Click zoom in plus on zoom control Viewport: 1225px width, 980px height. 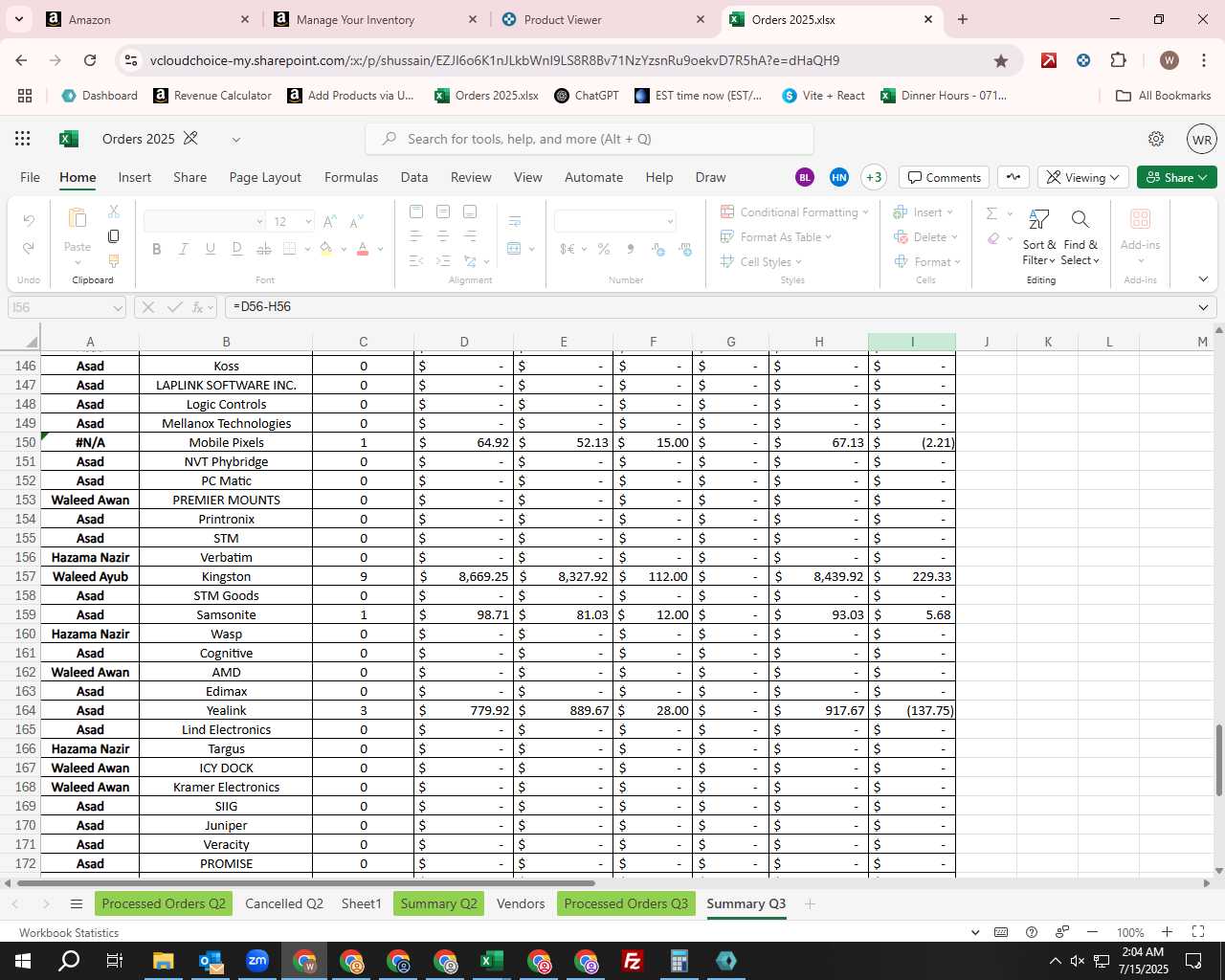pyautogui.click(x=1167, y=931)
